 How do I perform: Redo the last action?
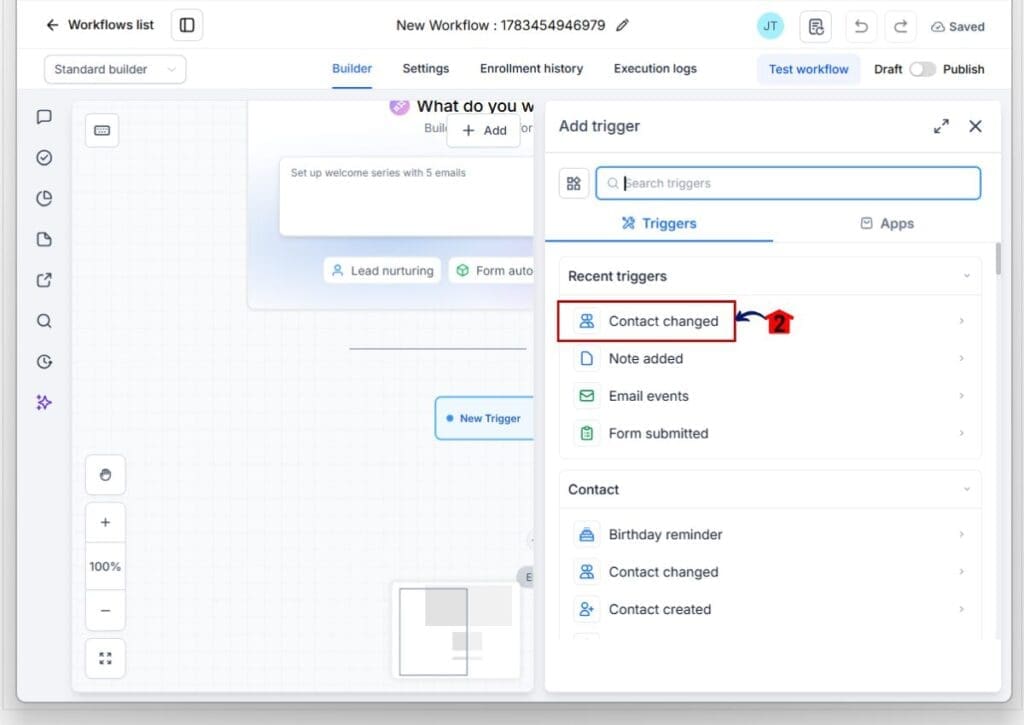click(901, 27)
